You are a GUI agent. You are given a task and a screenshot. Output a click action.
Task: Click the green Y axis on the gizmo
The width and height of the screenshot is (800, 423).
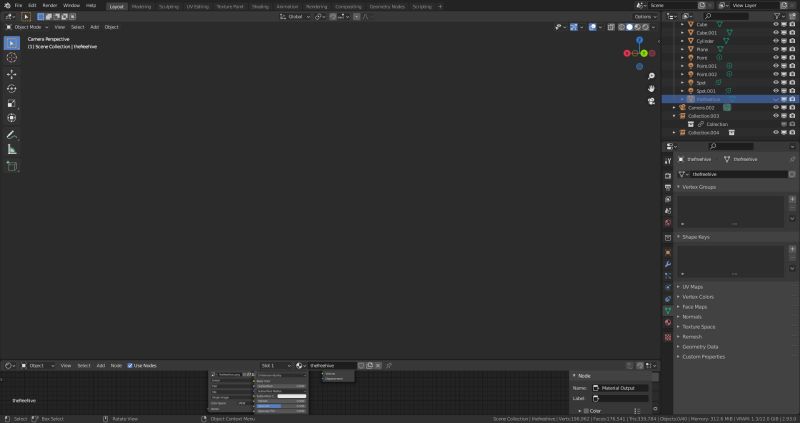(644, 53)
